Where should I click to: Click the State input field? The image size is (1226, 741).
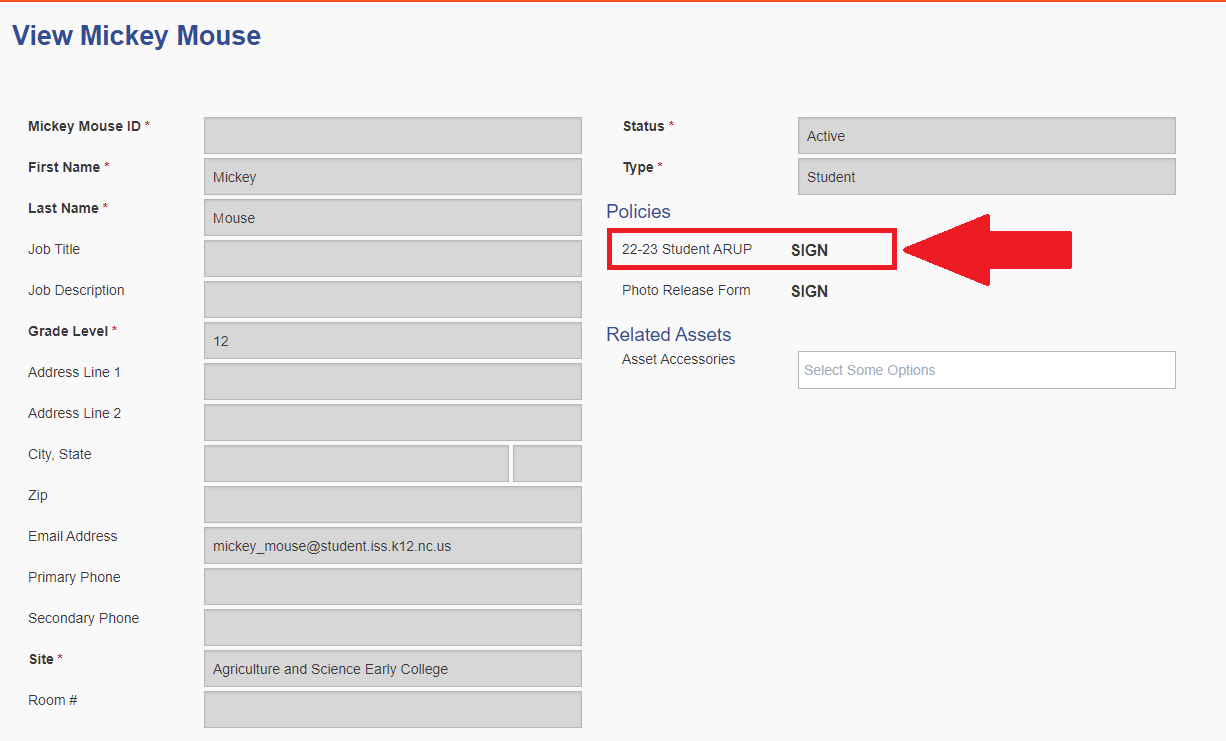pyautogui.click(x=547, y=464)
